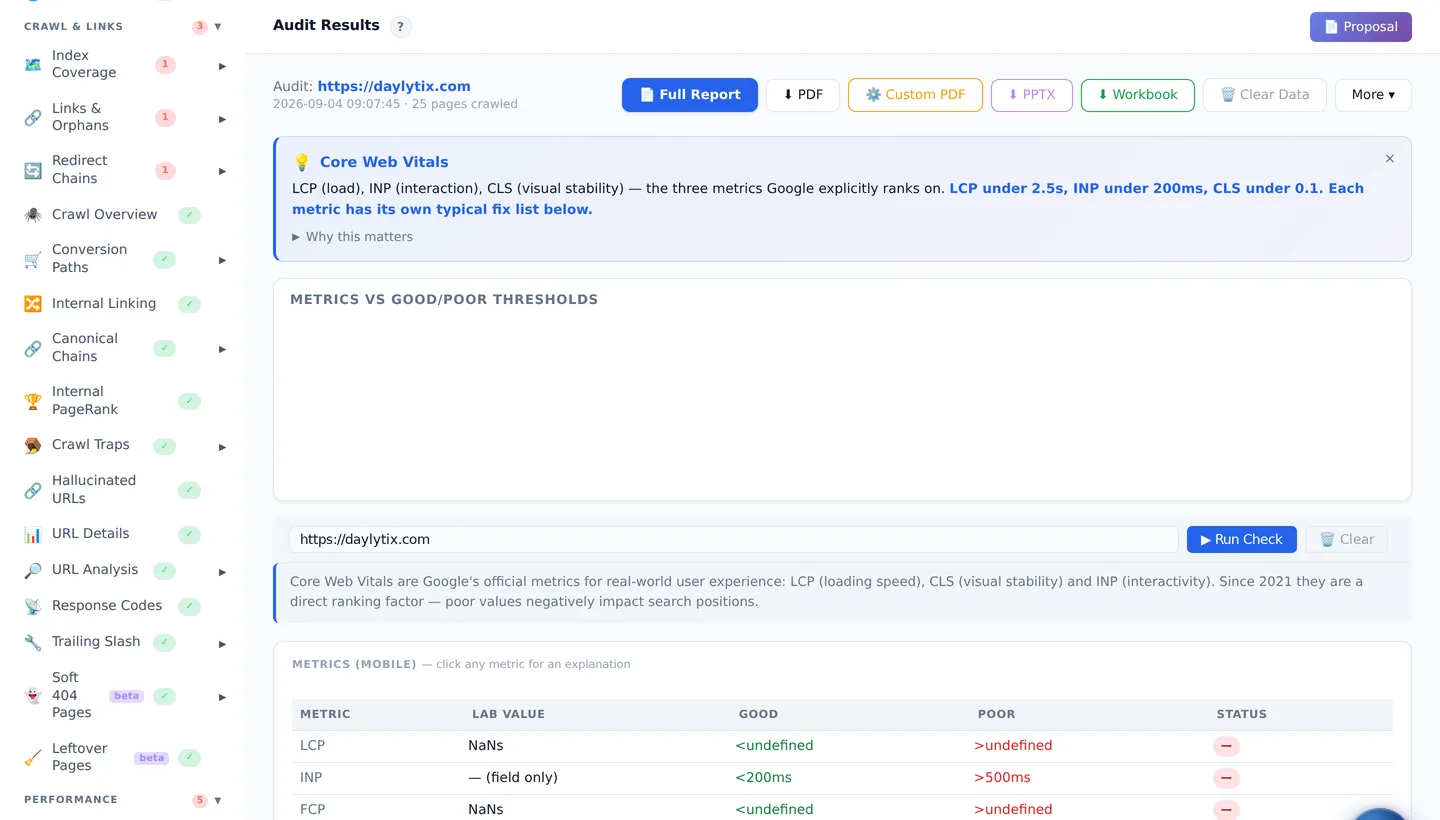Select the Response Codes satellite dish icon

point(33,606)
